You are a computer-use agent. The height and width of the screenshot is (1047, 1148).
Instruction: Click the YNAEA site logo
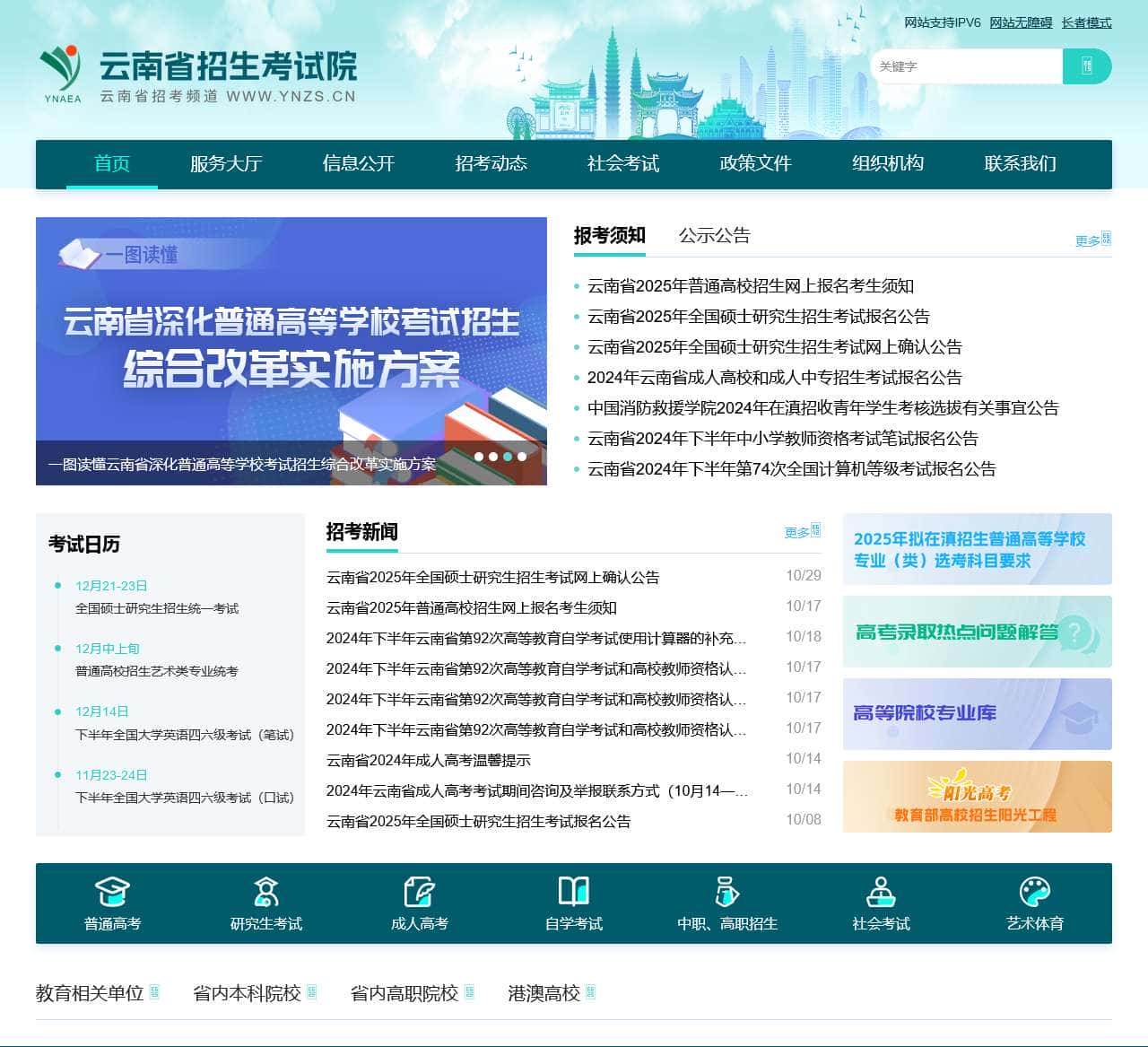[61, 74]
